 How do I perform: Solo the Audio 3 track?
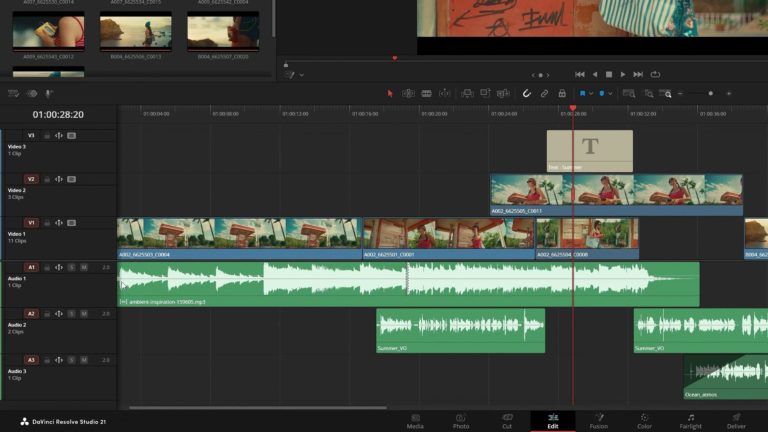pyautogui.click(x=72, y=360)
